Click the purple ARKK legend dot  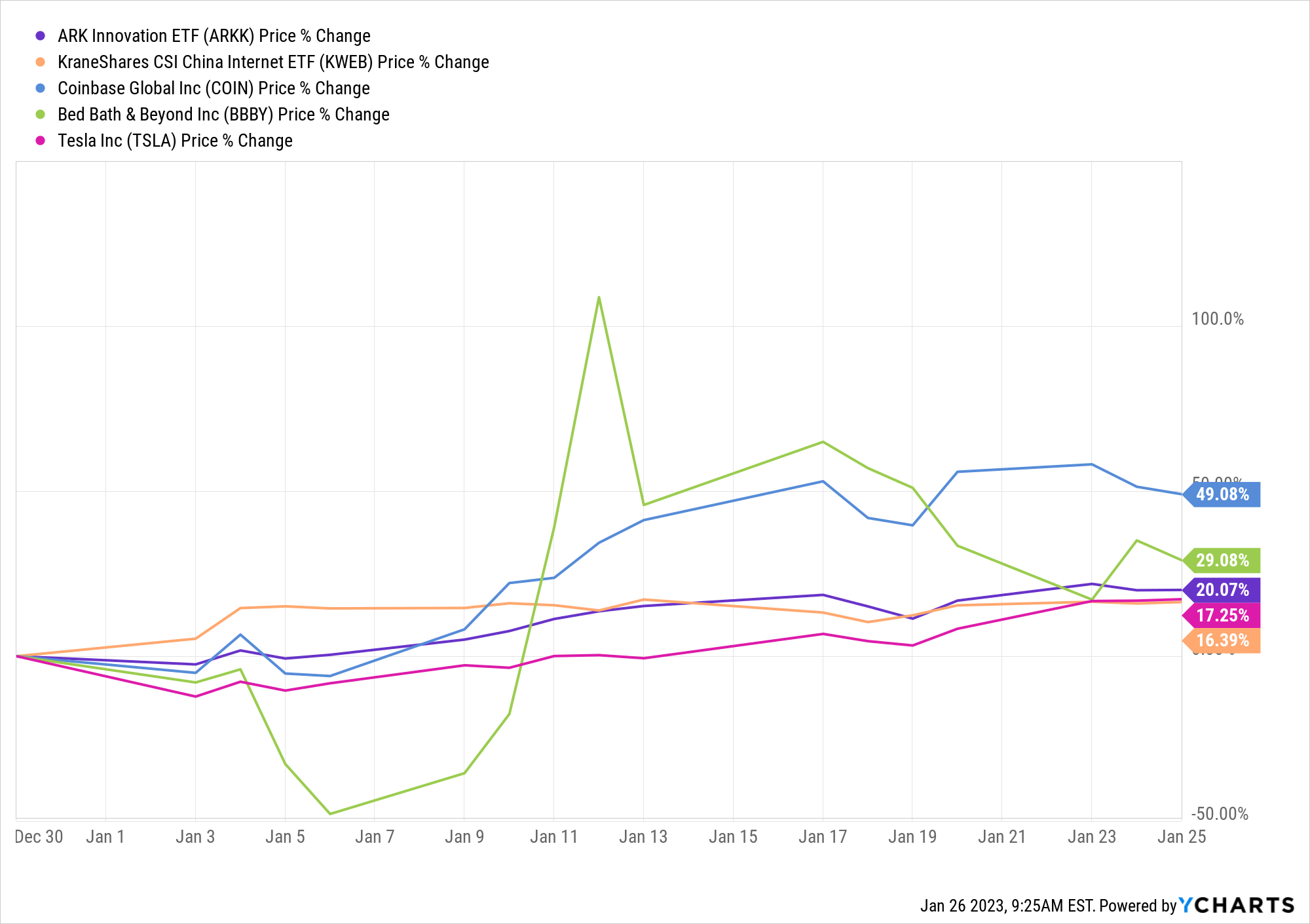(x=41, y=35)
